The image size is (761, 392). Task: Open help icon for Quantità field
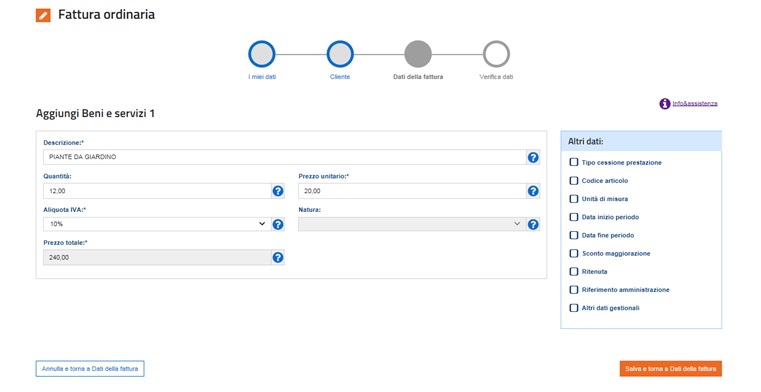click(278, 191)
